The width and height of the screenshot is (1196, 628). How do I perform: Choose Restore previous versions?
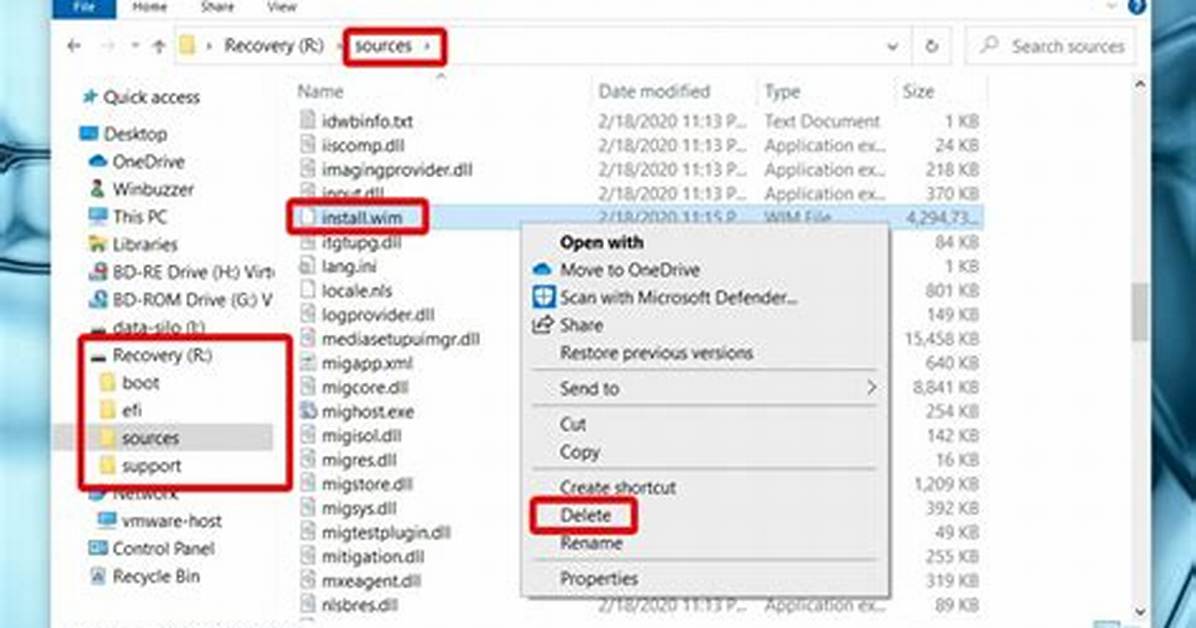click(656, 353)
